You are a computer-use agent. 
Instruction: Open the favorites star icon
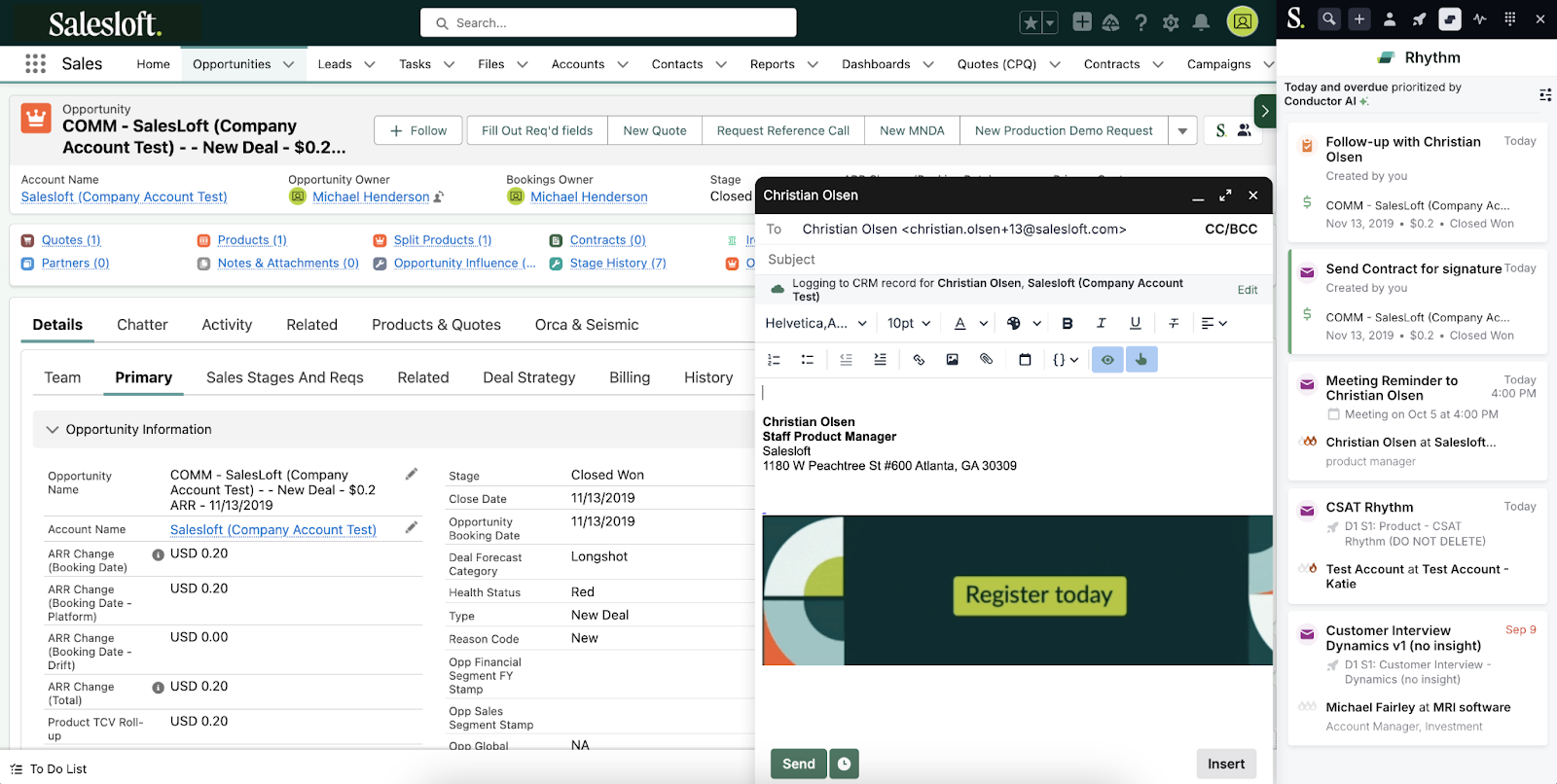[1031, 23]
